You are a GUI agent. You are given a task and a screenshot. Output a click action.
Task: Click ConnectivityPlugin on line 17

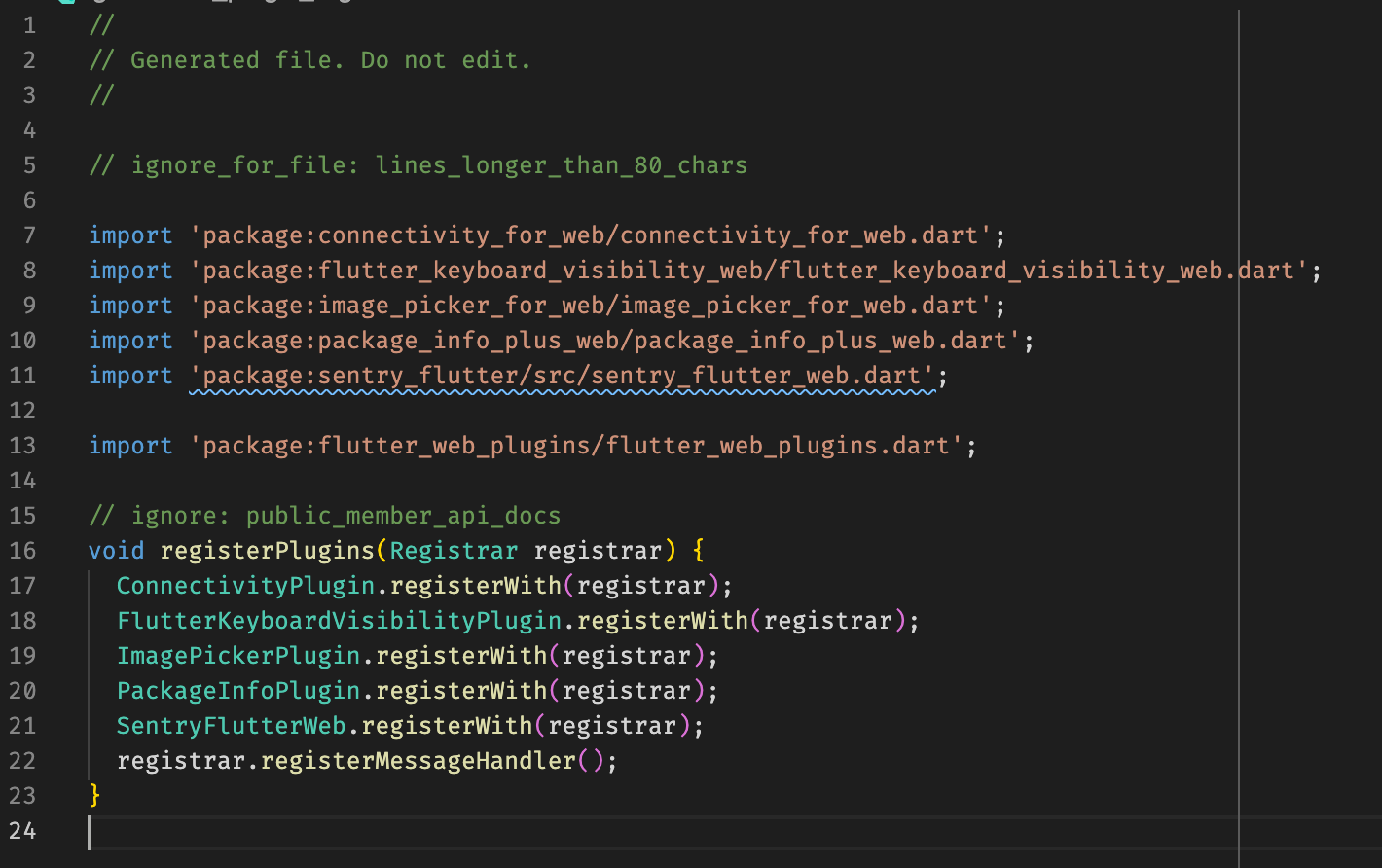pyautogui.click(x=246, y=586)
